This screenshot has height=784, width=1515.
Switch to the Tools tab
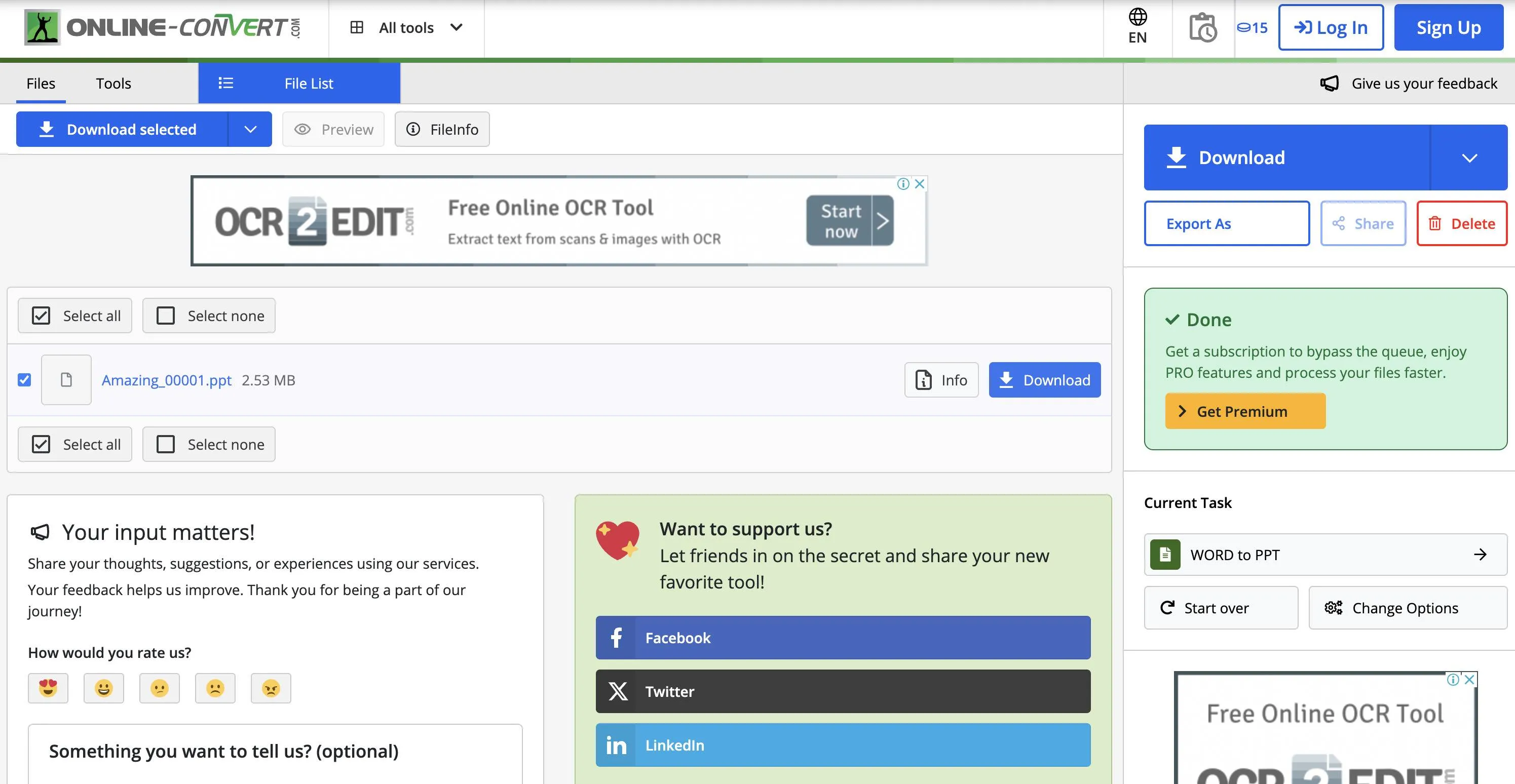pos(113,84)
